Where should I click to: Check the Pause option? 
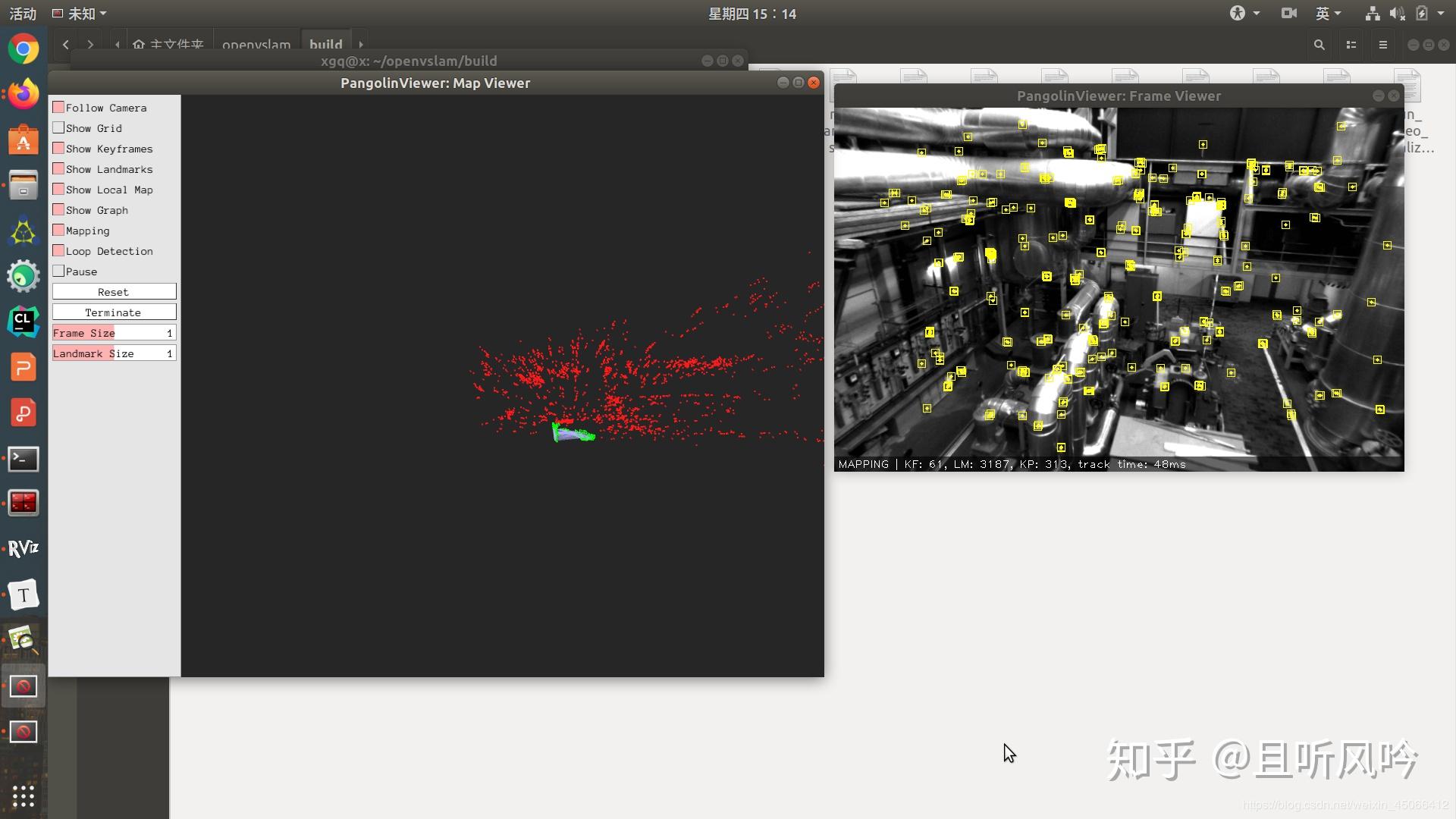(58, 271)
